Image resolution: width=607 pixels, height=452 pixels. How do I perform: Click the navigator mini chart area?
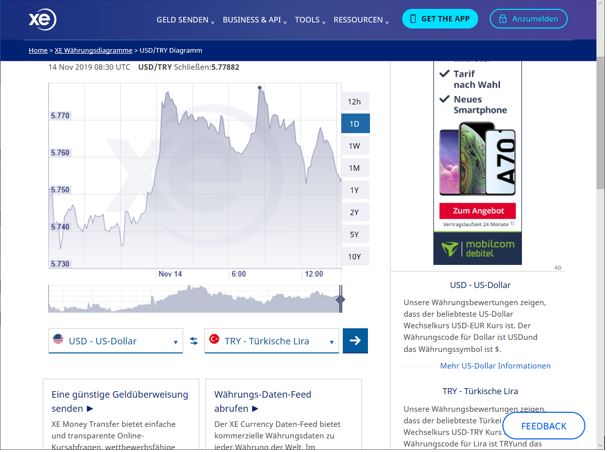[x=194, y=299]
